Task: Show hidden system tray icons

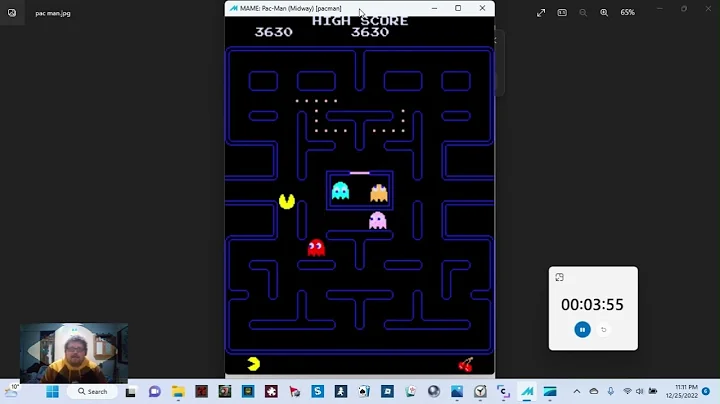Action: point(577,392)
